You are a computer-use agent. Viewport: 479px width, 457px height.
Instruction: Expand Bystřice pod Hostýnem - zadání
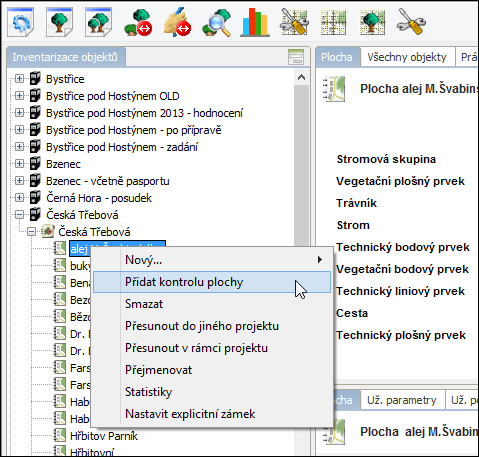coord(19,147)
